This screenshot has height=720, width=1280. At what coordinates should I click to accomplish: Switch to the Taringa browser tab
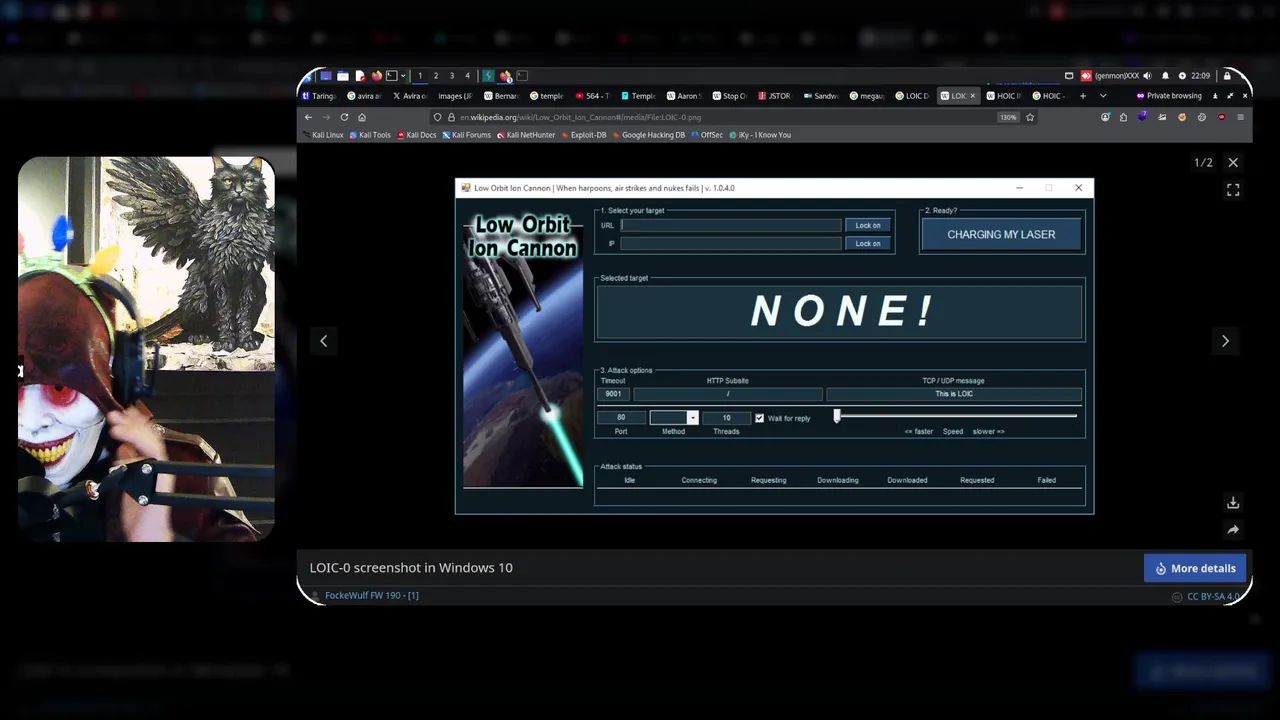(319, 96)
